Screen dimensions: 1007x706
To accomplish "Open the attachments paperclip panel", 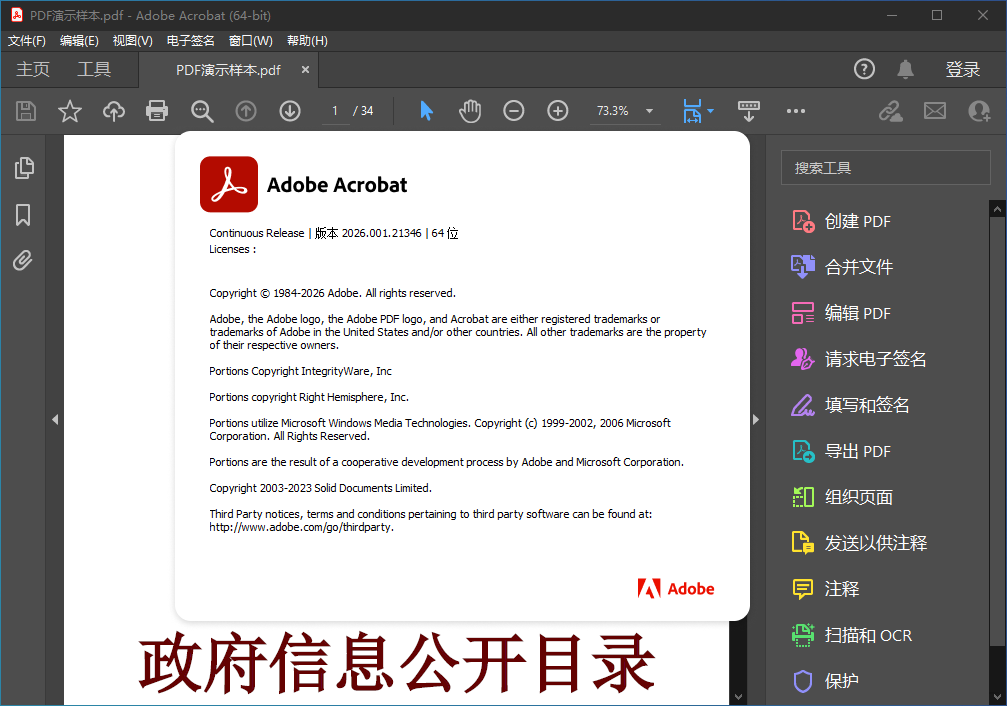I will (x=22, y=261).
